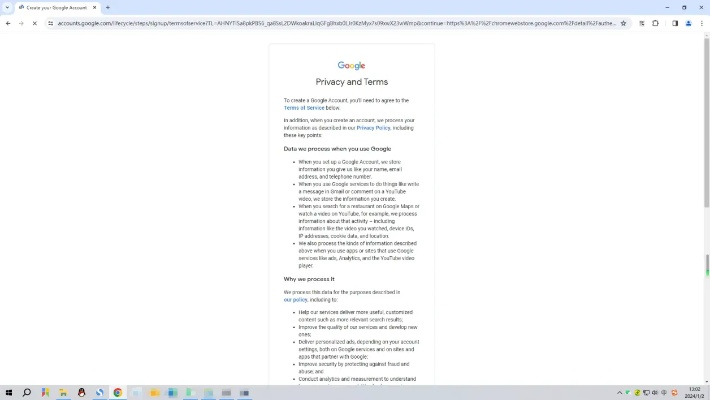
Task: Bookmark this page with the star icon
Action: 624,23
